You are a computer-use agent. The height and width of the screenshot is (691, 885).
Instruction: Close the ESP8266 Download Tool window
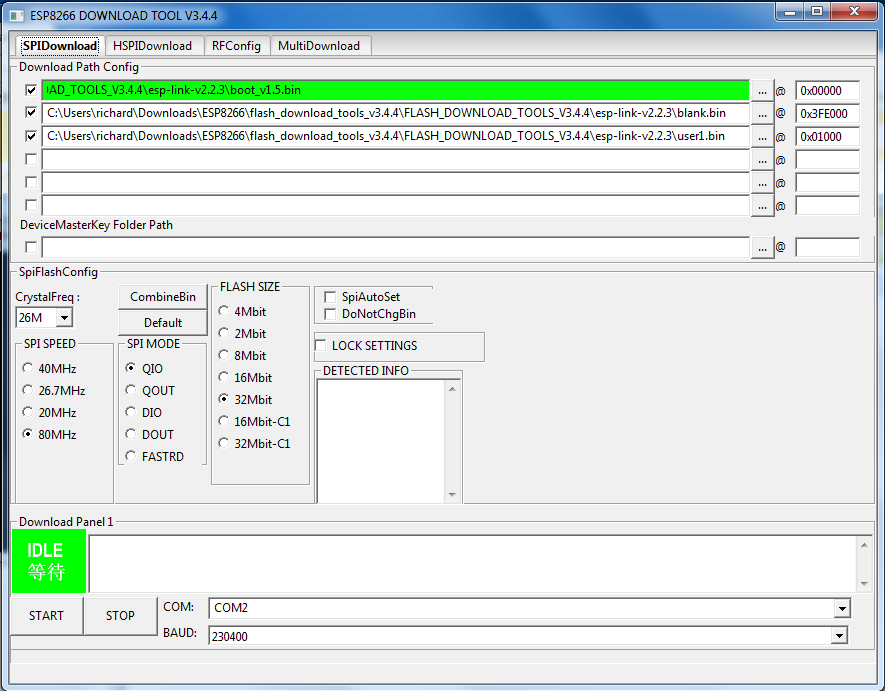[854, 12]
